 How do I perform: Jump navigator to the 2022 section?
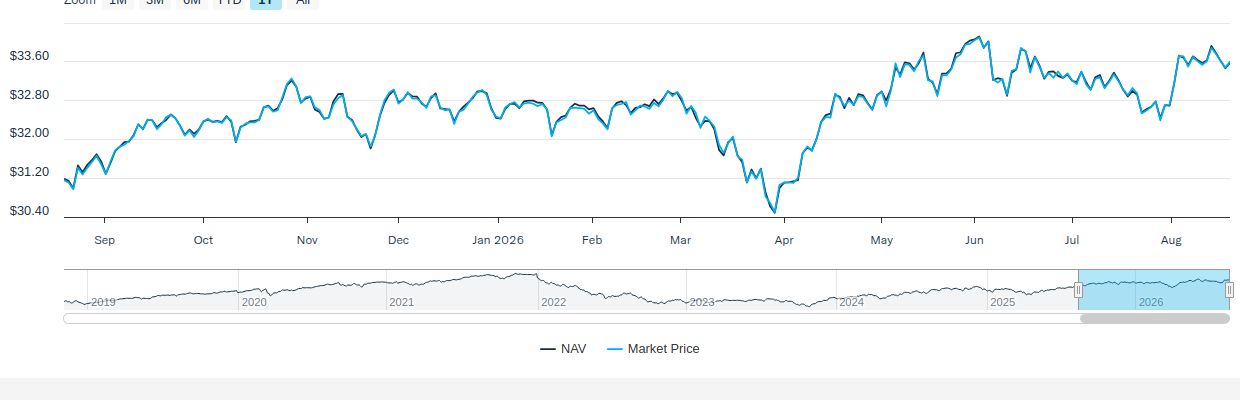click(x=553, y=302)
